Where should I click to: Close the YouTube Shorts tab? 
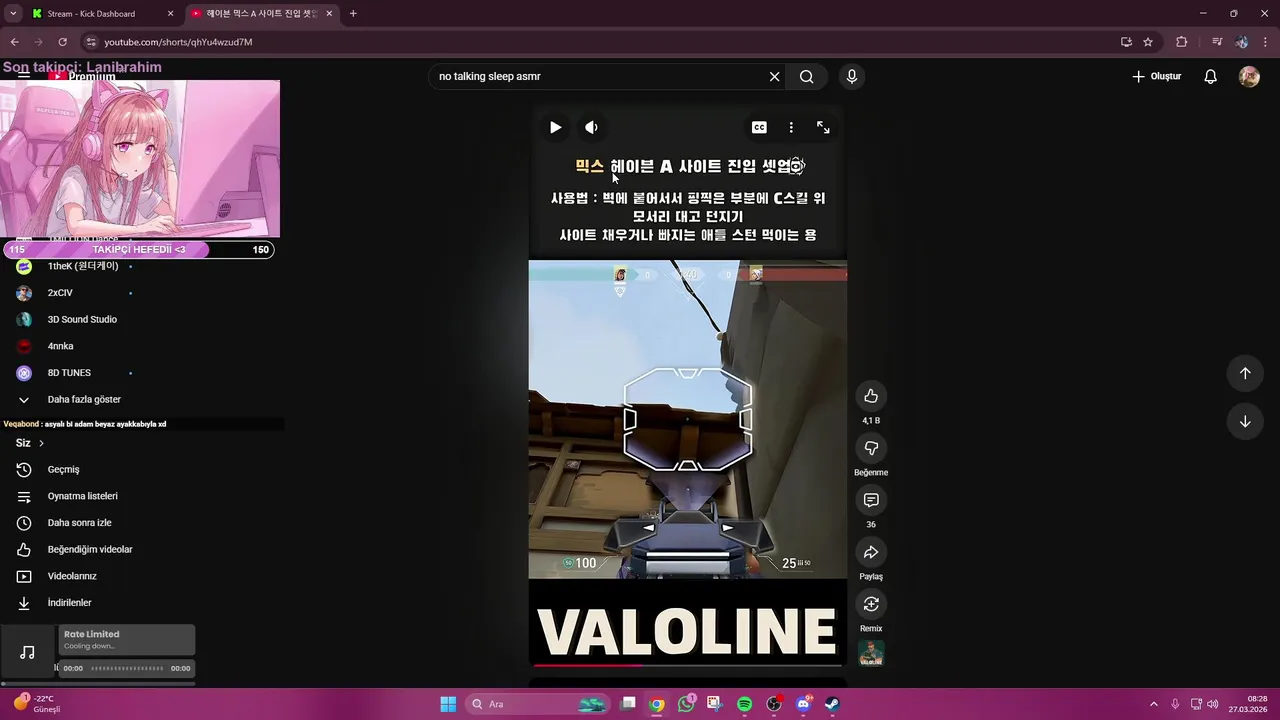point(329,14)
